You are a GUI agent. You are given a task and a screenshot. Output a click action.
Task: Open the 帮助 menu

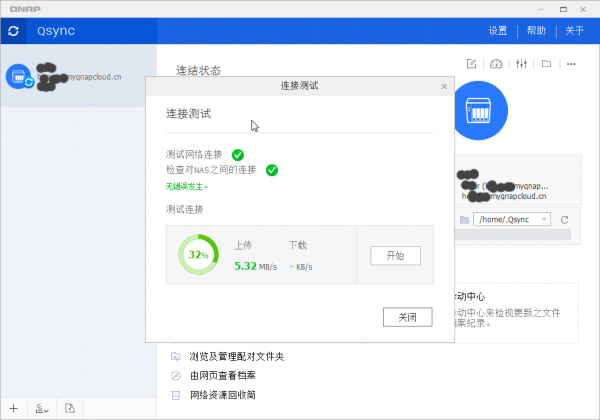pos(536,31)
